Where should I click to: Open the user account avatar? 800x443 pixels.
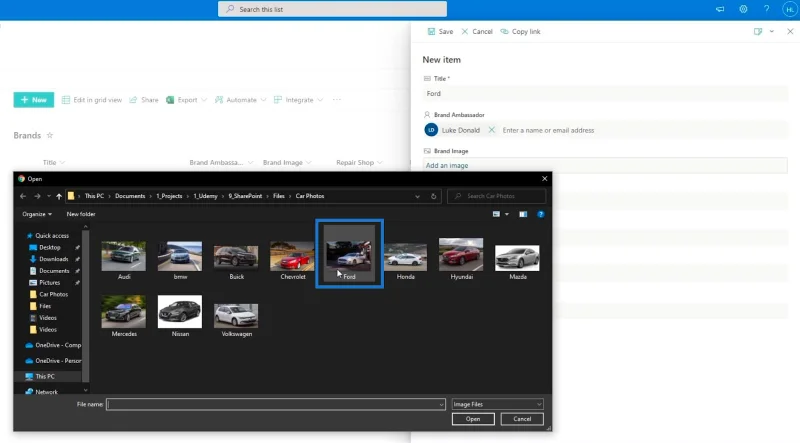pos(790,9)
